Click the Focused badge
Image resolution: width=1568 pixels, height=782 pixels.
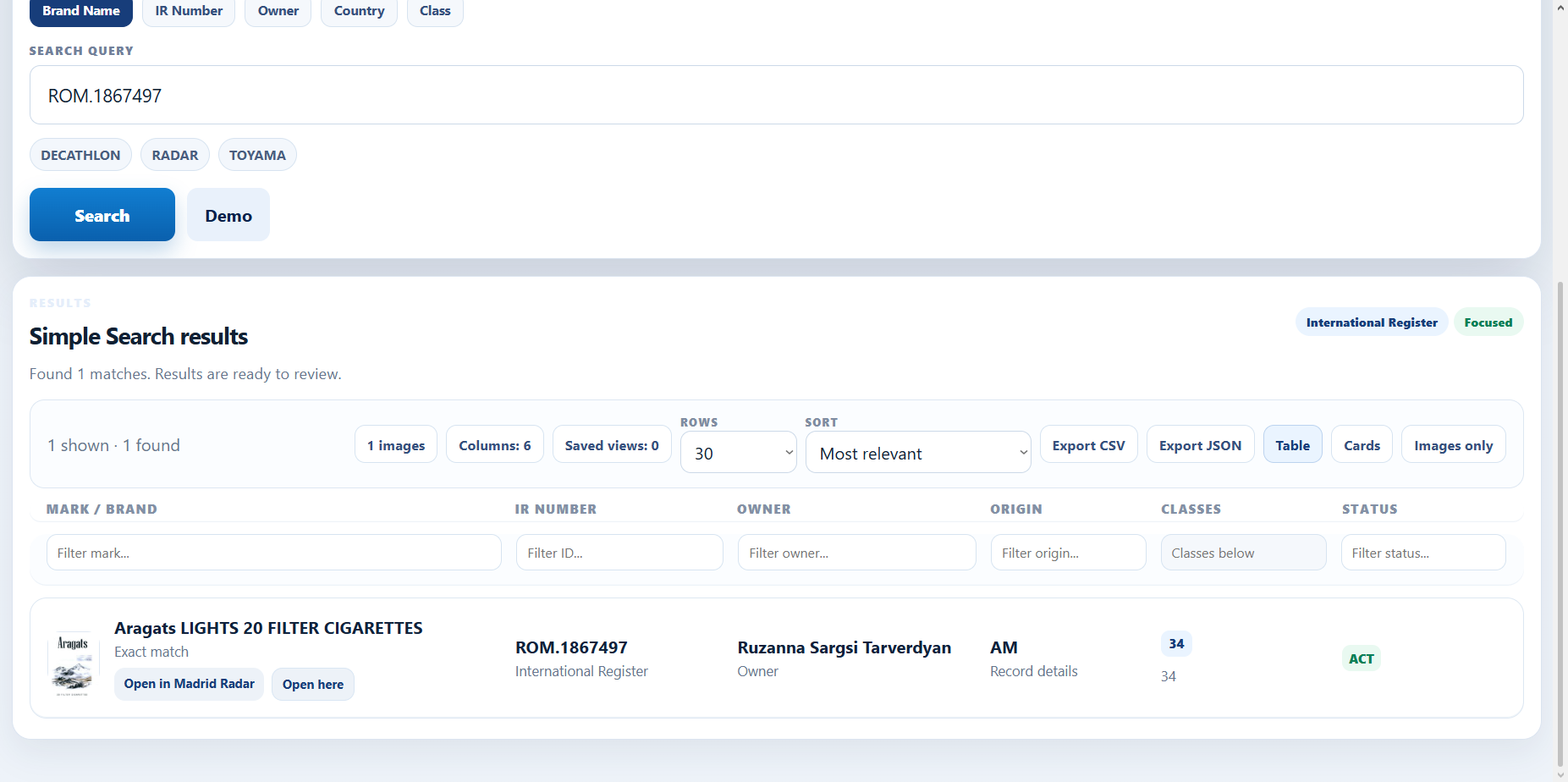click(1488, 322)
